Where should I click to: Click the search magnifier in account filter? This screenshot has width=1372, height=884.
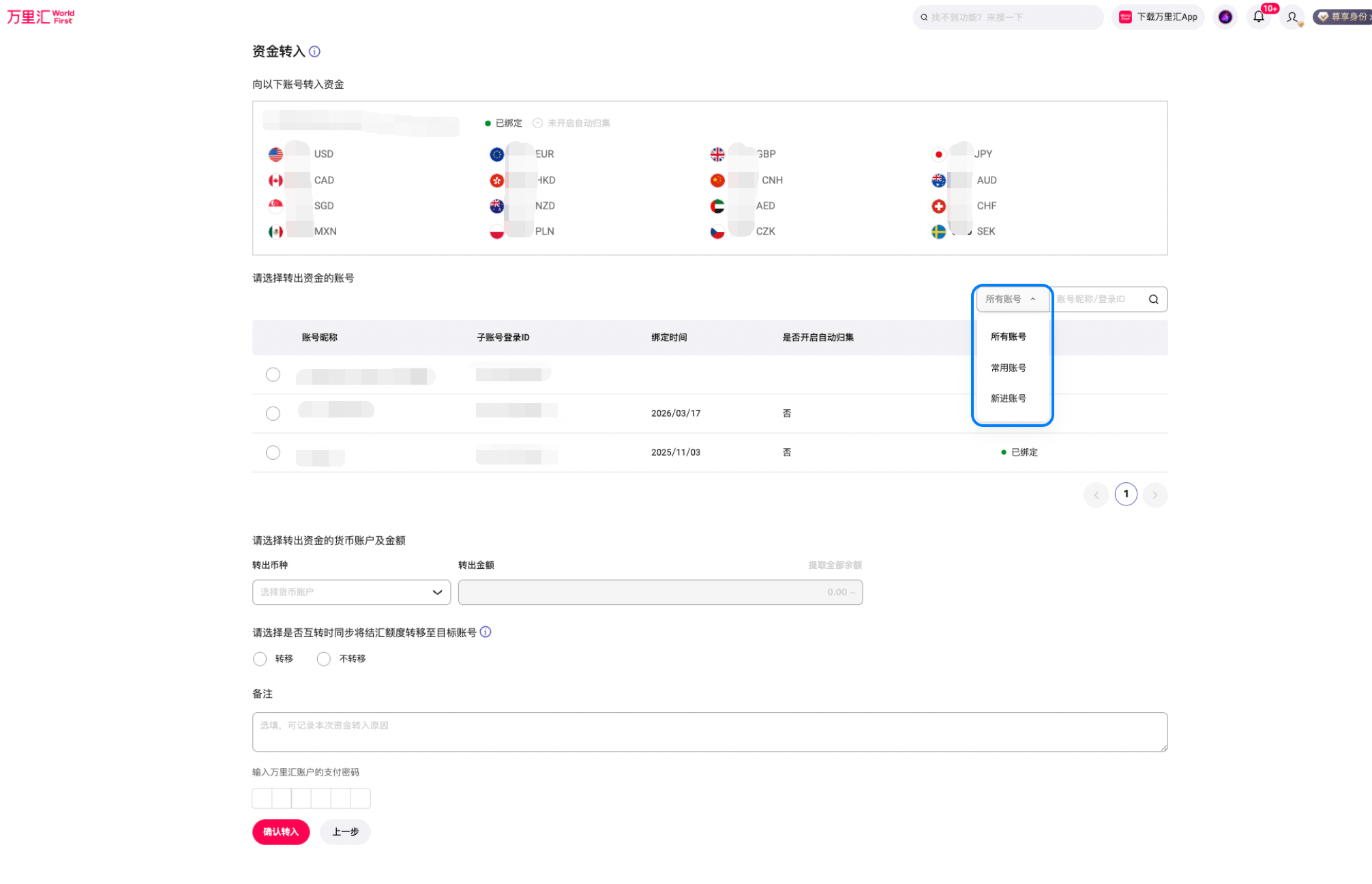1154,299
